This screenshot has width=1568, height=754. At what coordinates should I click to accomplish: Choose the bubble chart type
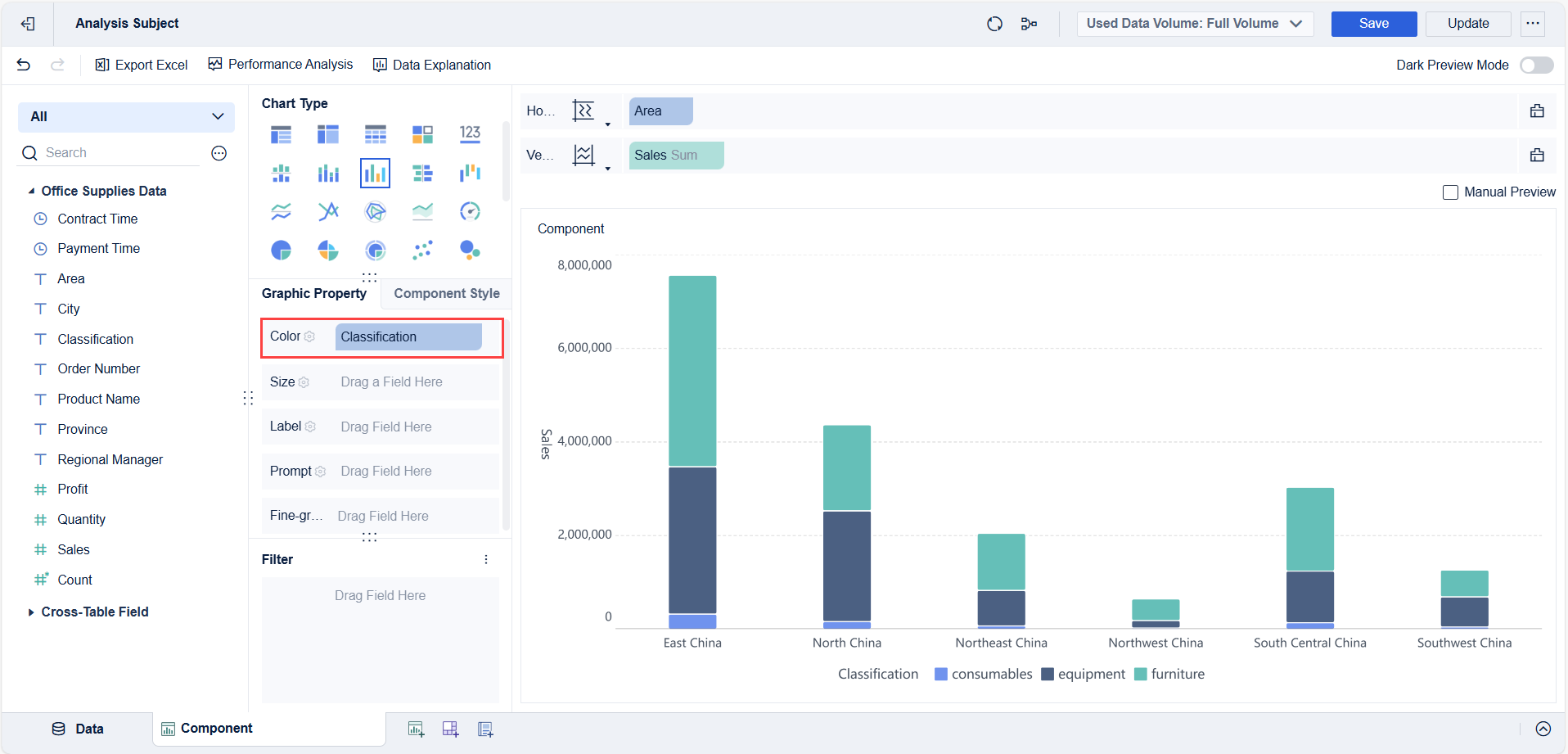point(470,250)
